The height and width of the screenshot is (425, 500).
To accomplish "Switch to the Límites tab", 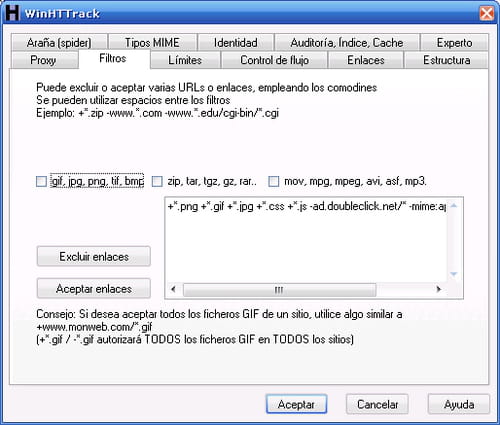I will click(185, 60).
